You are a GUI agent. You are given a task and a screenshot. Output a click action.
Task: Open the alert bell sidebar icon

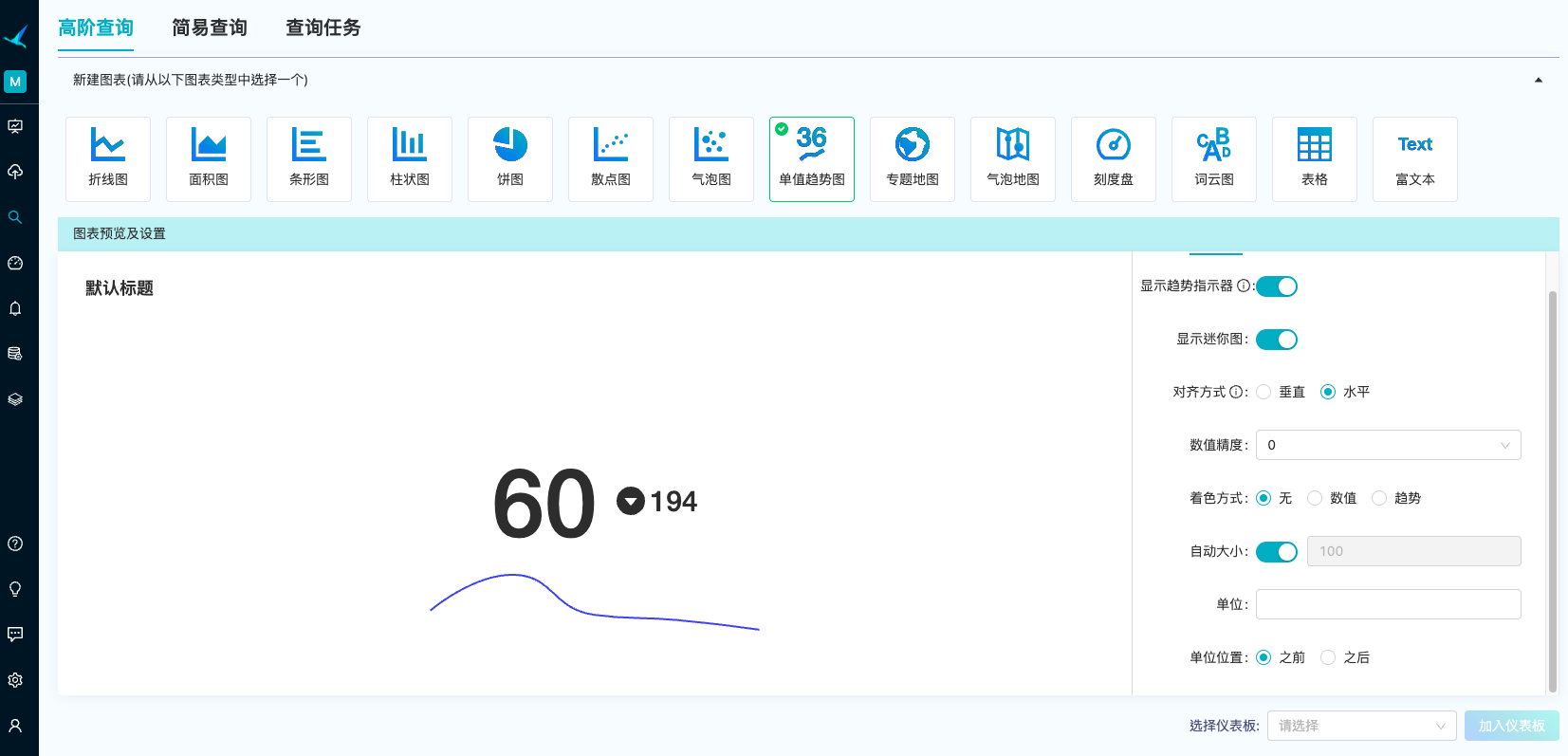pyautogui.click(x=15, y=308)
